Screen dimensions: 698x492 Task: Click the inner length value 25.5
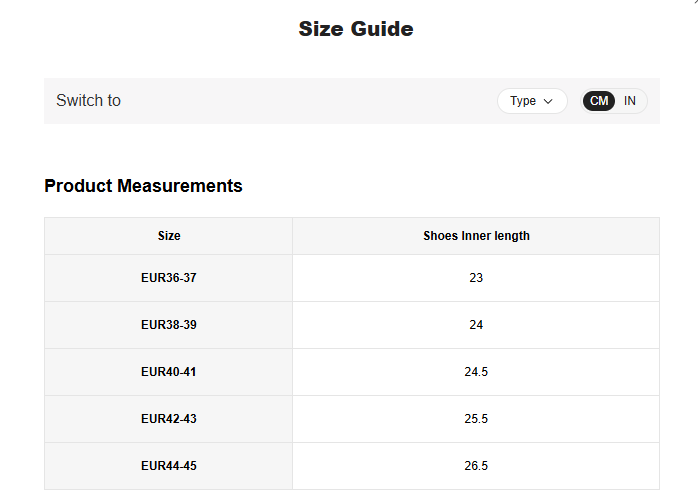(x=476, y=419)
